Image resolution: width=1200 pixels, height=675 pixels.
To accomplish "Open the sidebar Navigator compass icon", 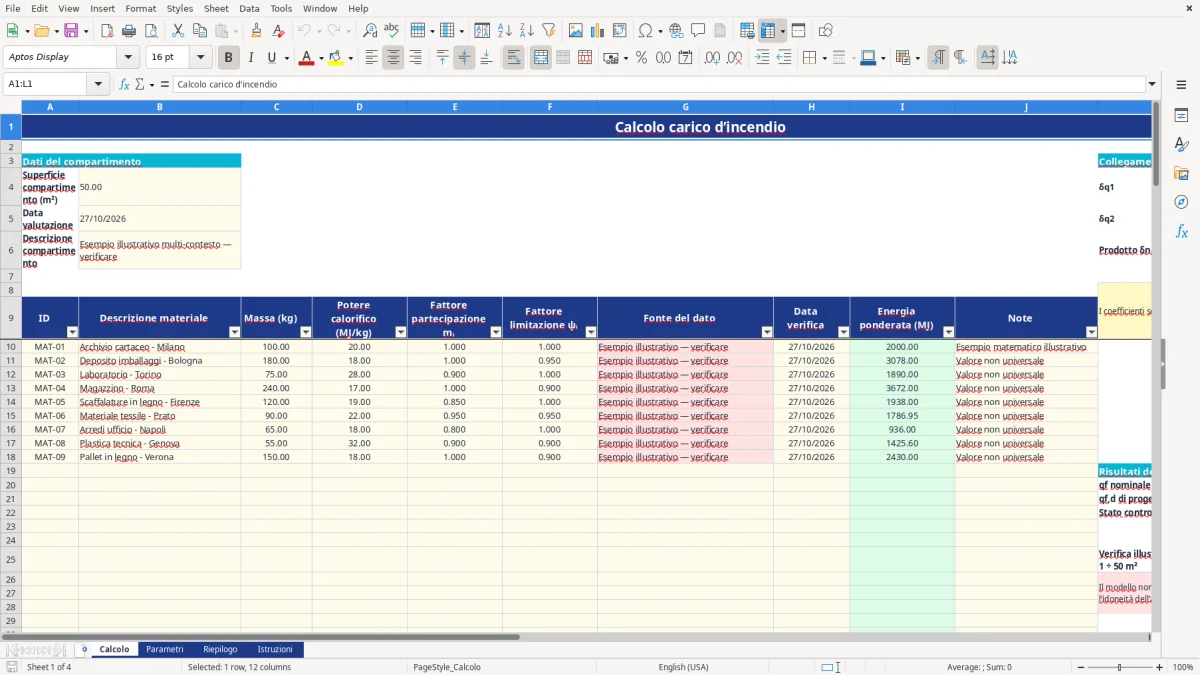I will (x=1181, y=202).
